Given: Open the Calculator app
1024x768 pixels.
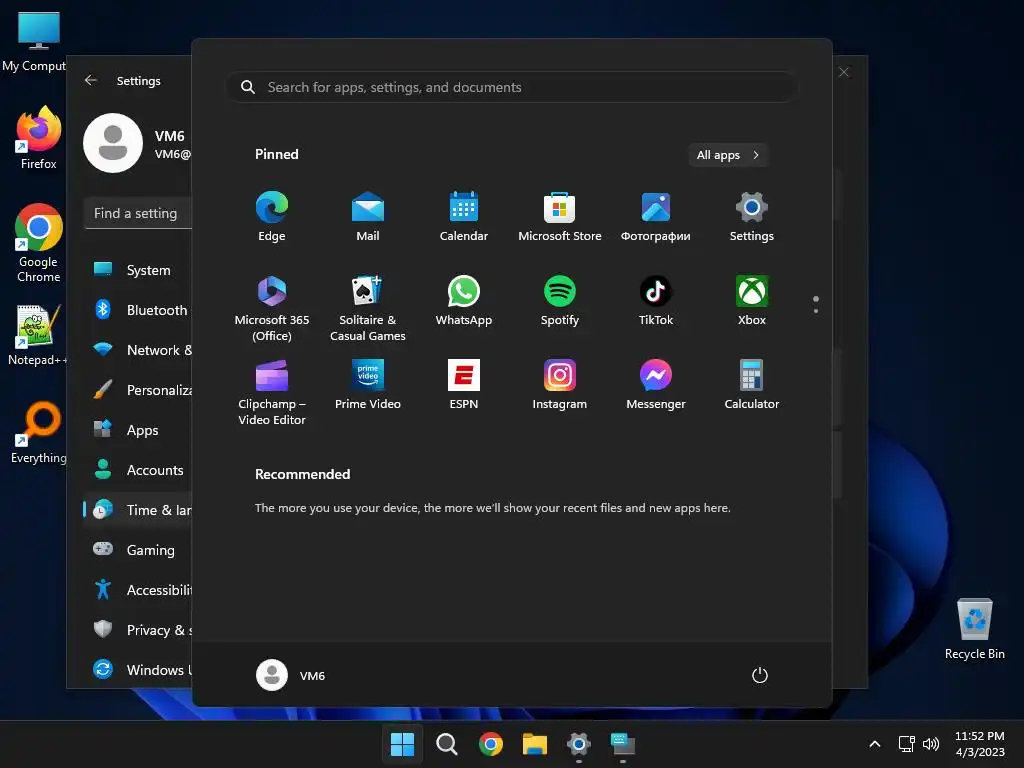Looking at the screenshot, I should pos(752,384).
